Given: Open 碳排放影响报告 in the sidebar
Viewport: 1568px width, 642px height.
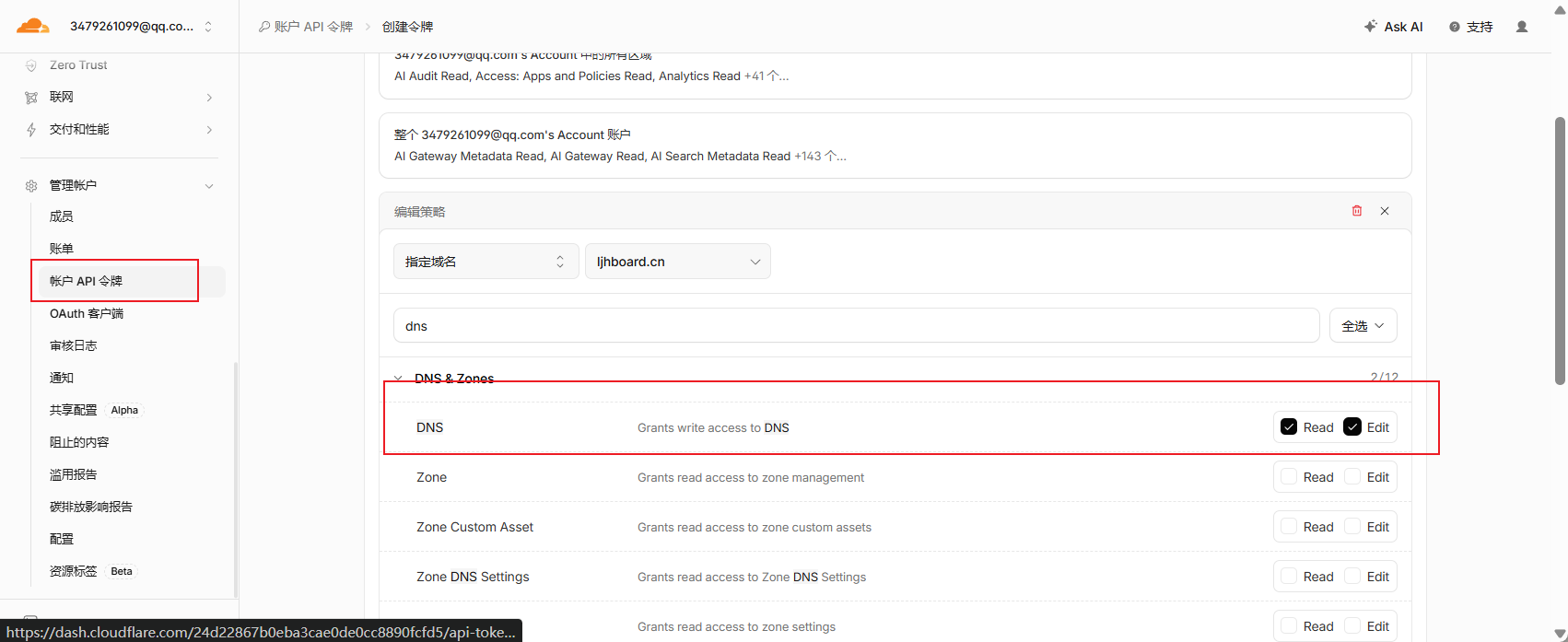Looking at the screenshot, I should pos(91,507).
